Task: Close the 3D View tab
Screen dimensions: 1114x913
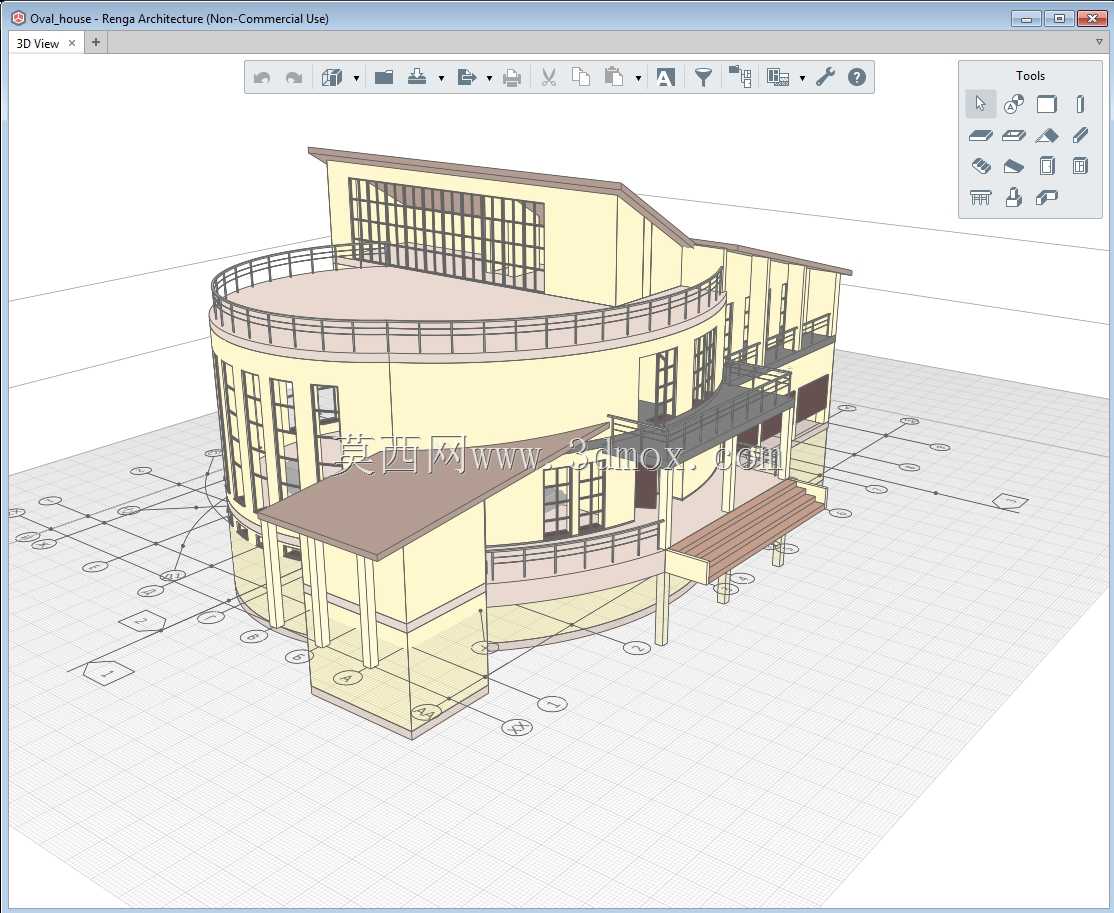Action: point(72,43)
